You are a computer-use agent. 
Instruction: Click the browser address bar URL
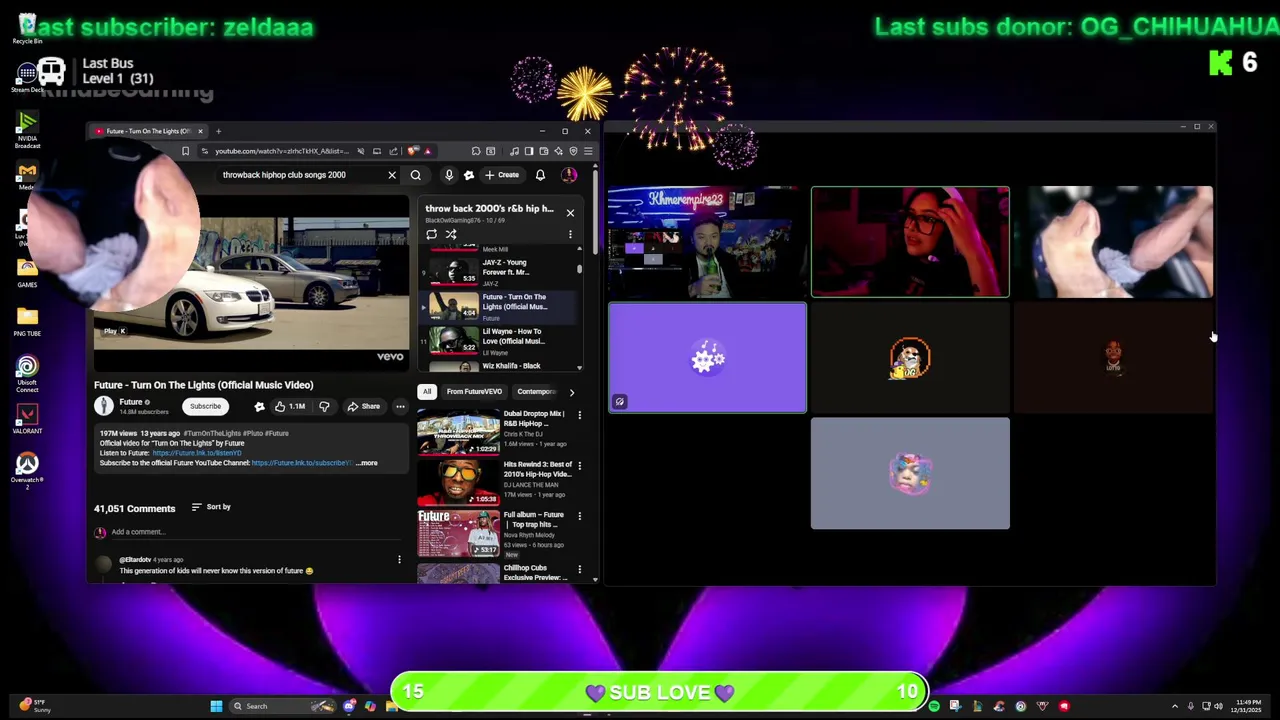[280, 151]
